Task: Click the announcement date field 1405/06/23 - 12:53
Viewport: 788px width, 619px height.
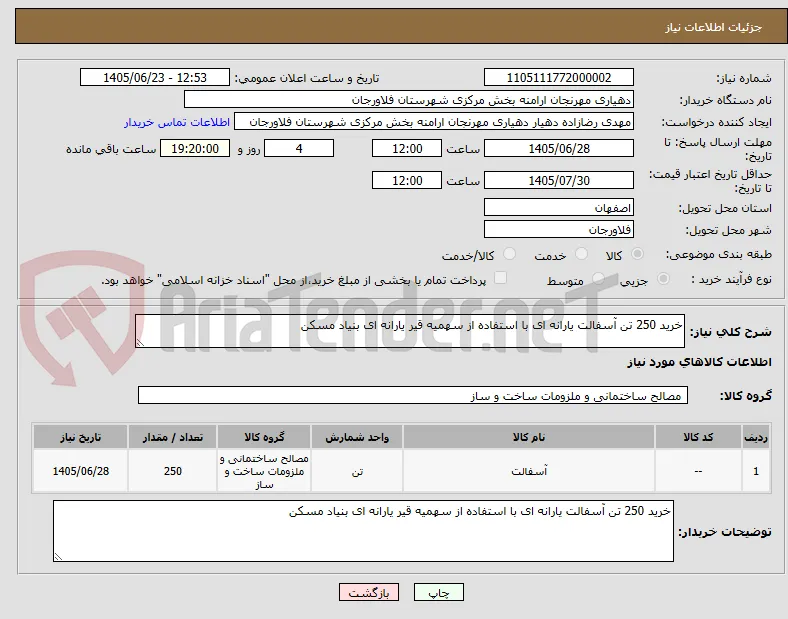Action: 155,77
